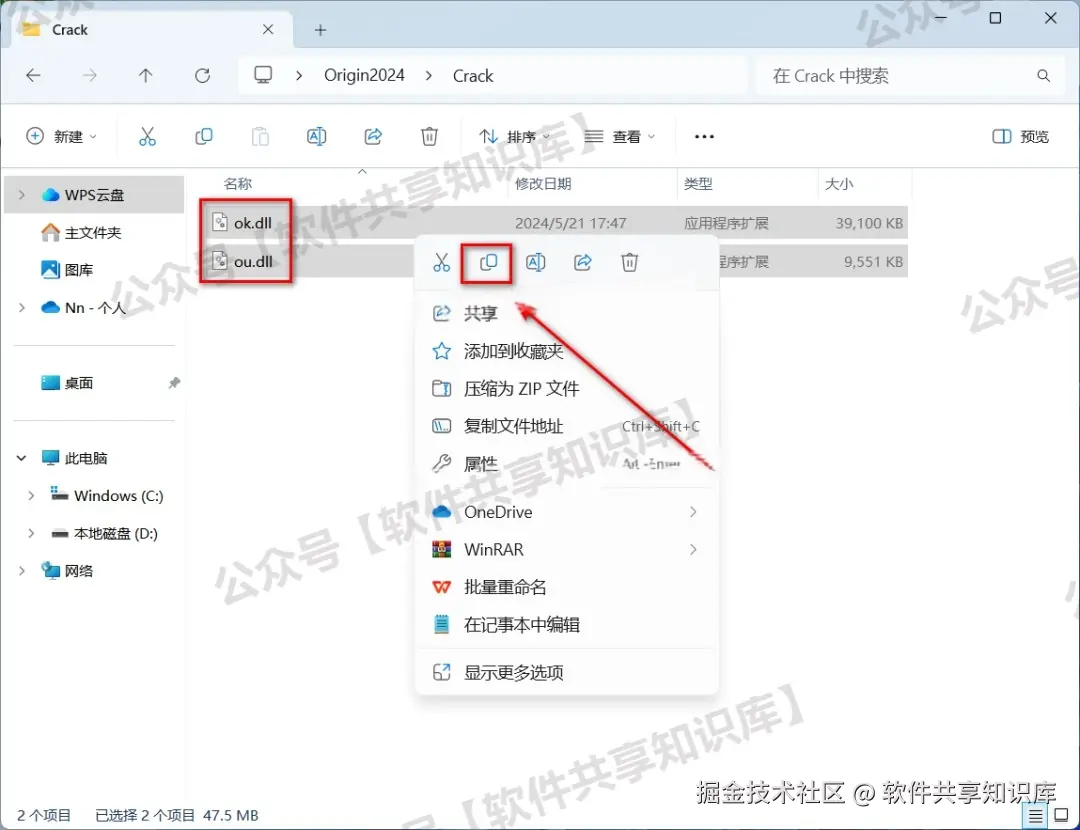Click the pin icon beside 桌面

(174, 383)
